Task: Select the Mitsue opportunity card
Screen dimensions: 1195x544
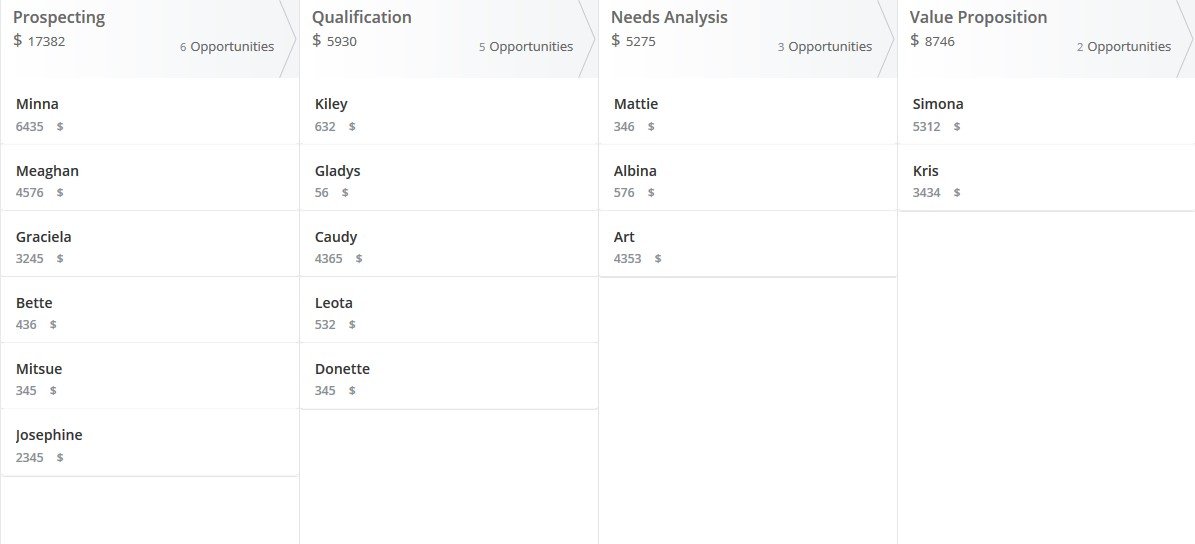Action: click(150, 379)
